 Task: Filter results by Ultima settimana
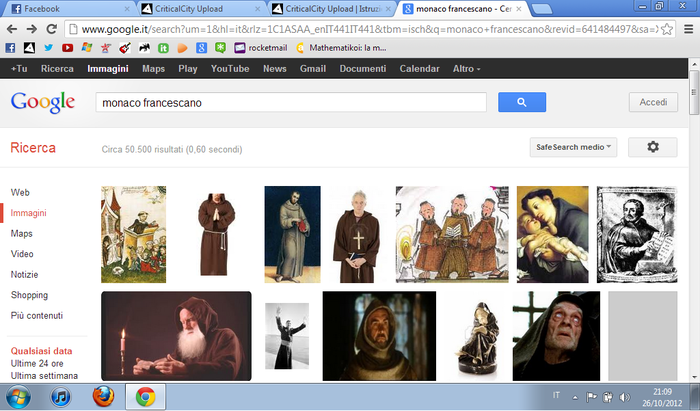click(44, 376)
